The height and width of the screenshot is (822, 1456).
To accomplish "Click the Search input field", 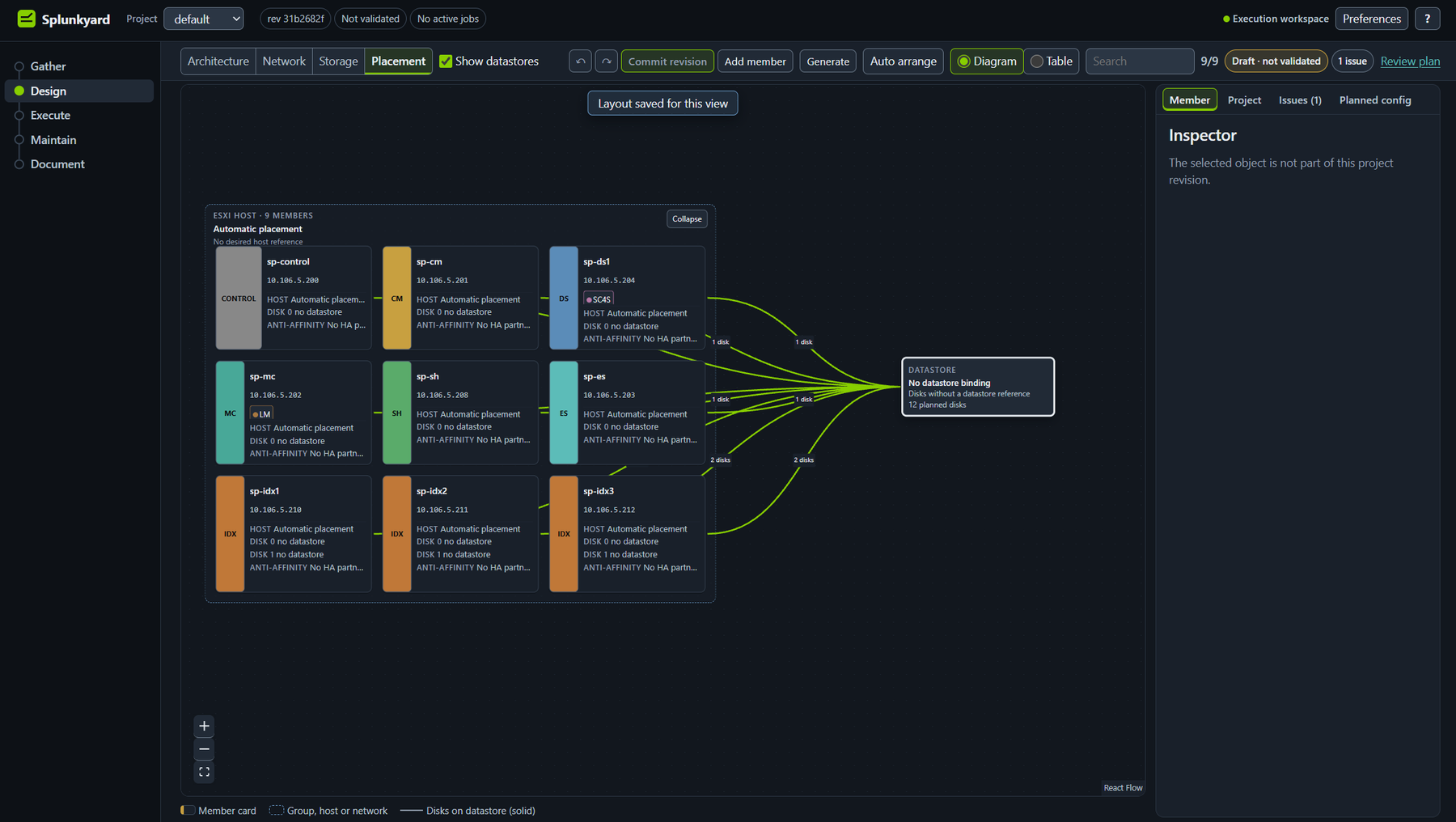I will tap(1139, 61).
